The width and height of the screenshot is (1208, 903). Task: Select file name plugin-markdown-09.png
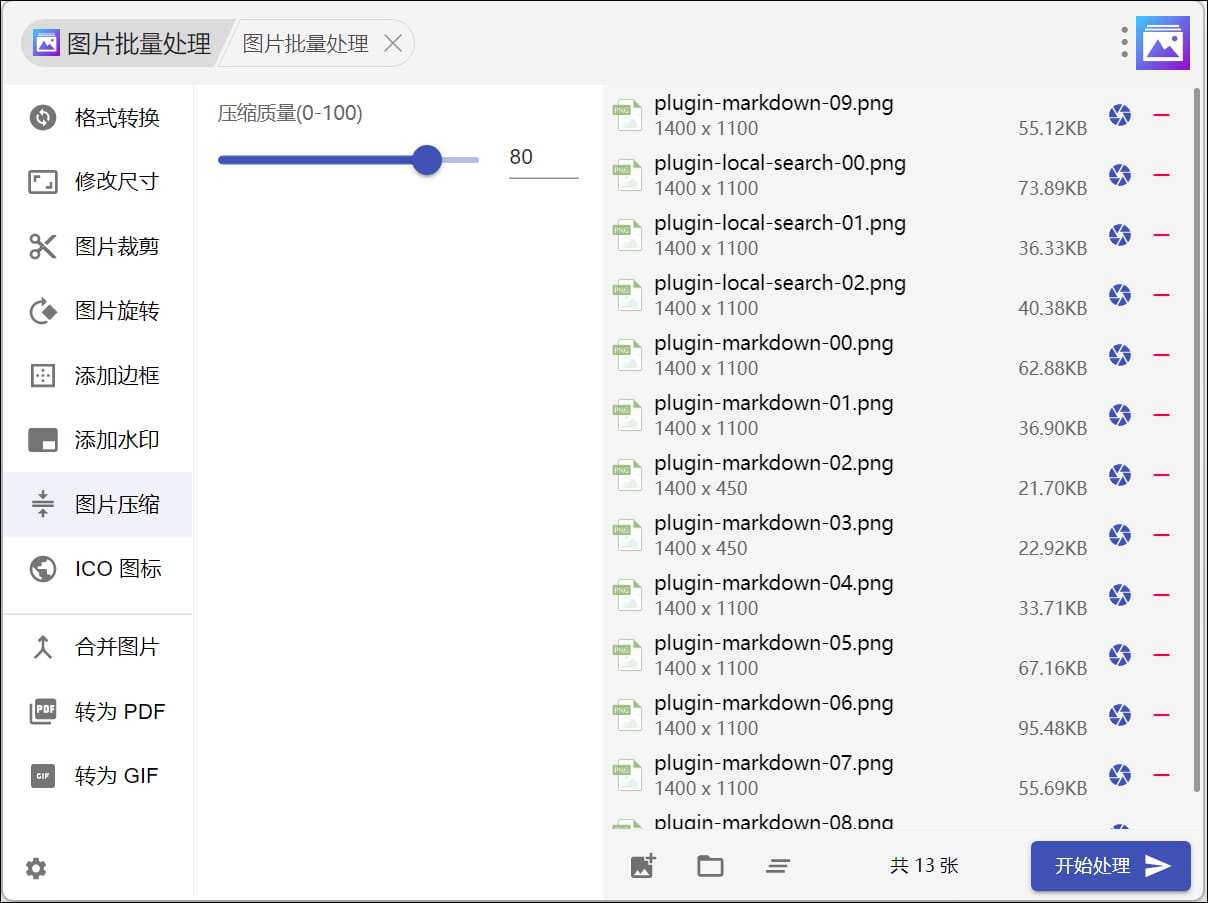(774, 103)
